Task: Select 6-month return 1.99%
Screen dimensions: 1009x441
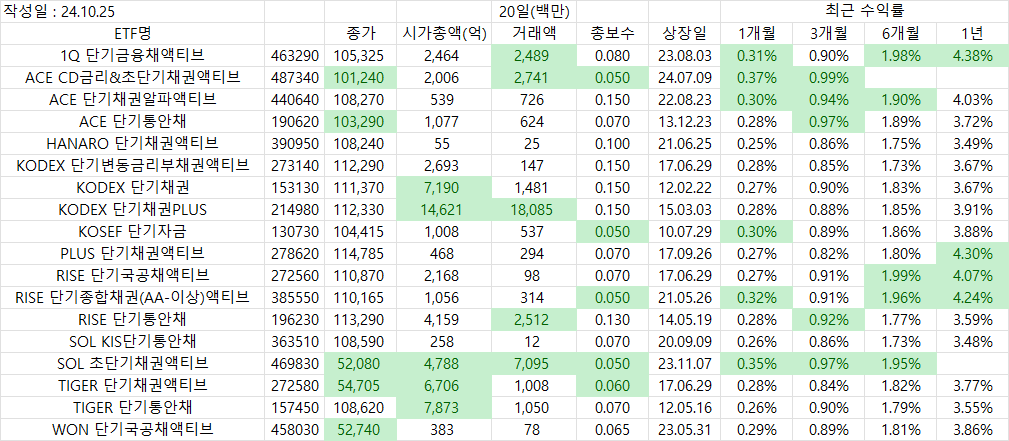Action: click(900, 276)
